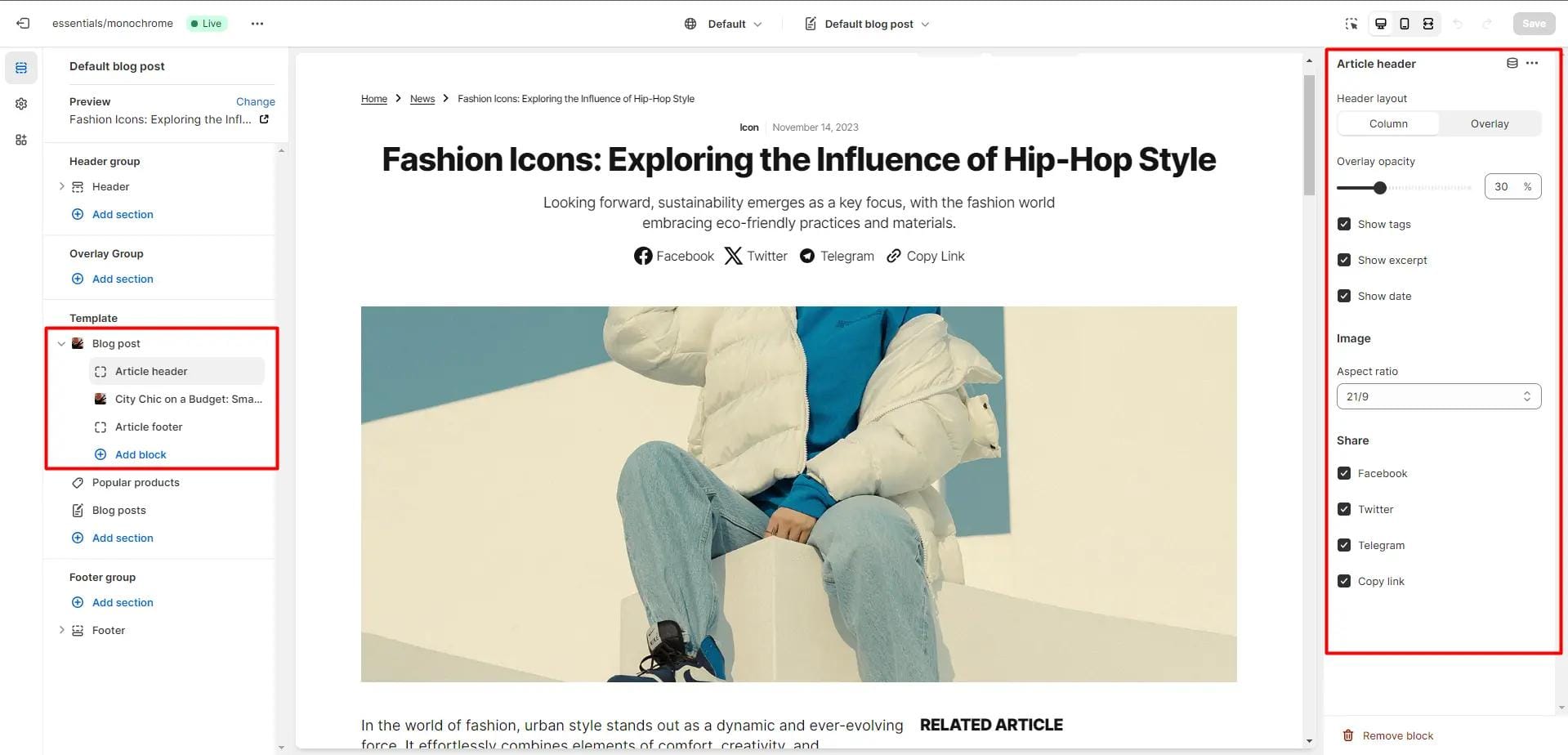Viewport: 1568px width, 755px height.
Task: Open Article header more options ellipsis
Action: [x=1532, y=63]
